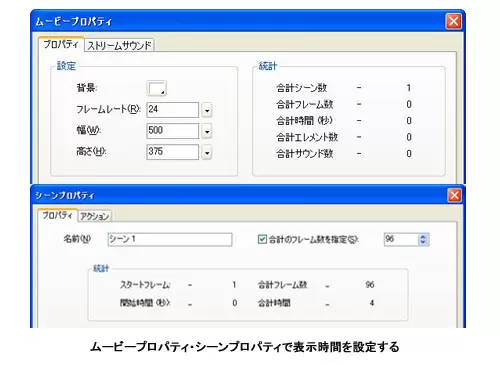Viewport: 500px width, 365px height.
Task: Click the height field showing 375
Action: pos(173,152)
